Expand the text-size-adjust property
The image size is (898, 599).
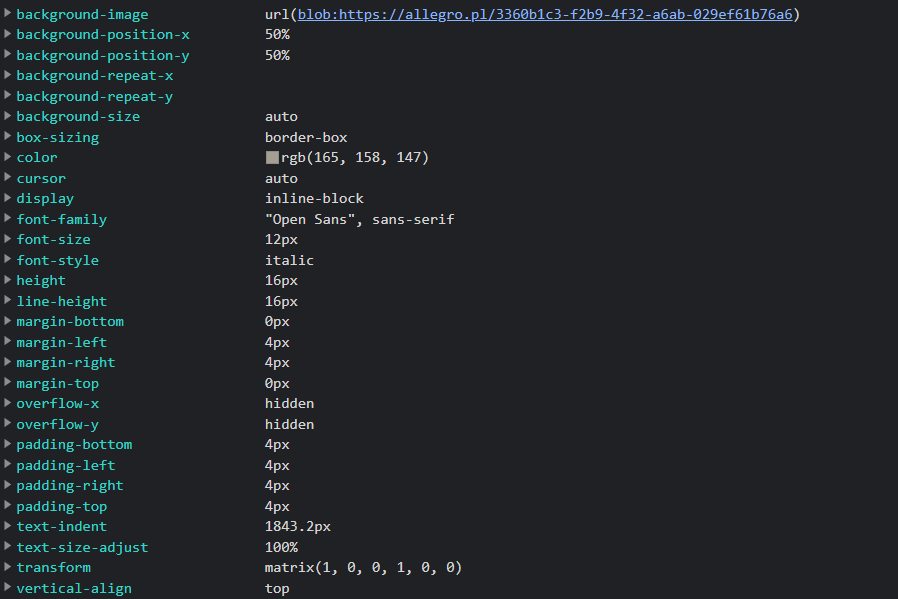[7, 547]
